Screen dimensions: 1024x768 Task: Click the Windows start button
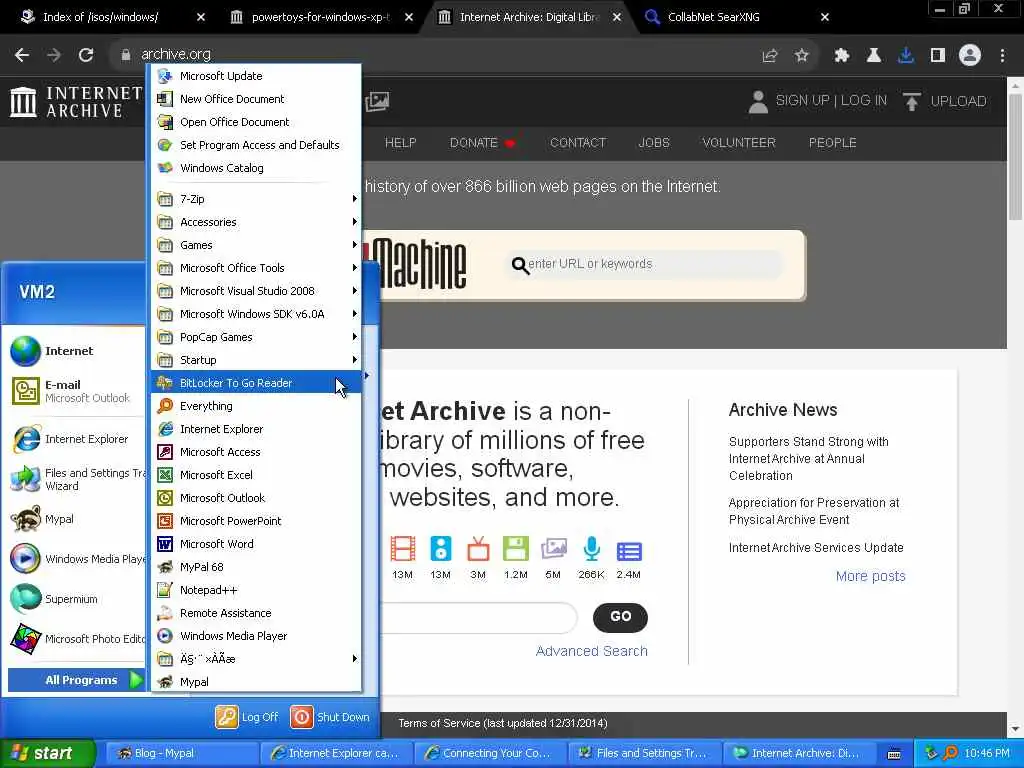point(47,753)
